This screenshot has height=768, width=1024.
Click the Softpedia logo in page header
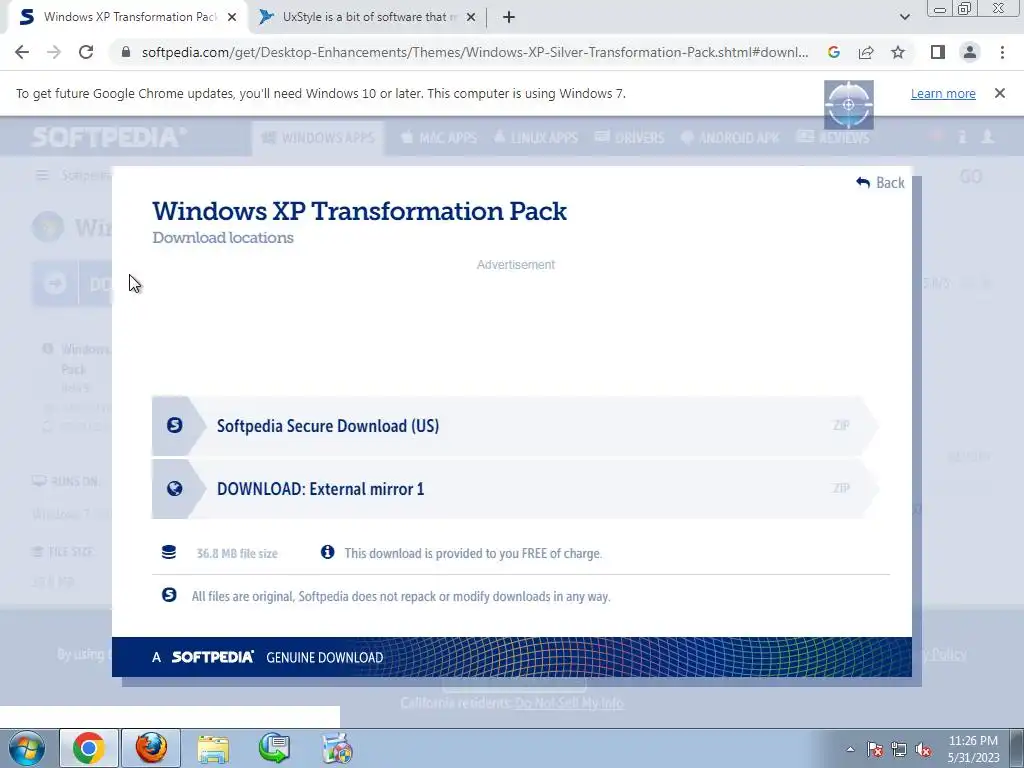(x=108, y=137)
